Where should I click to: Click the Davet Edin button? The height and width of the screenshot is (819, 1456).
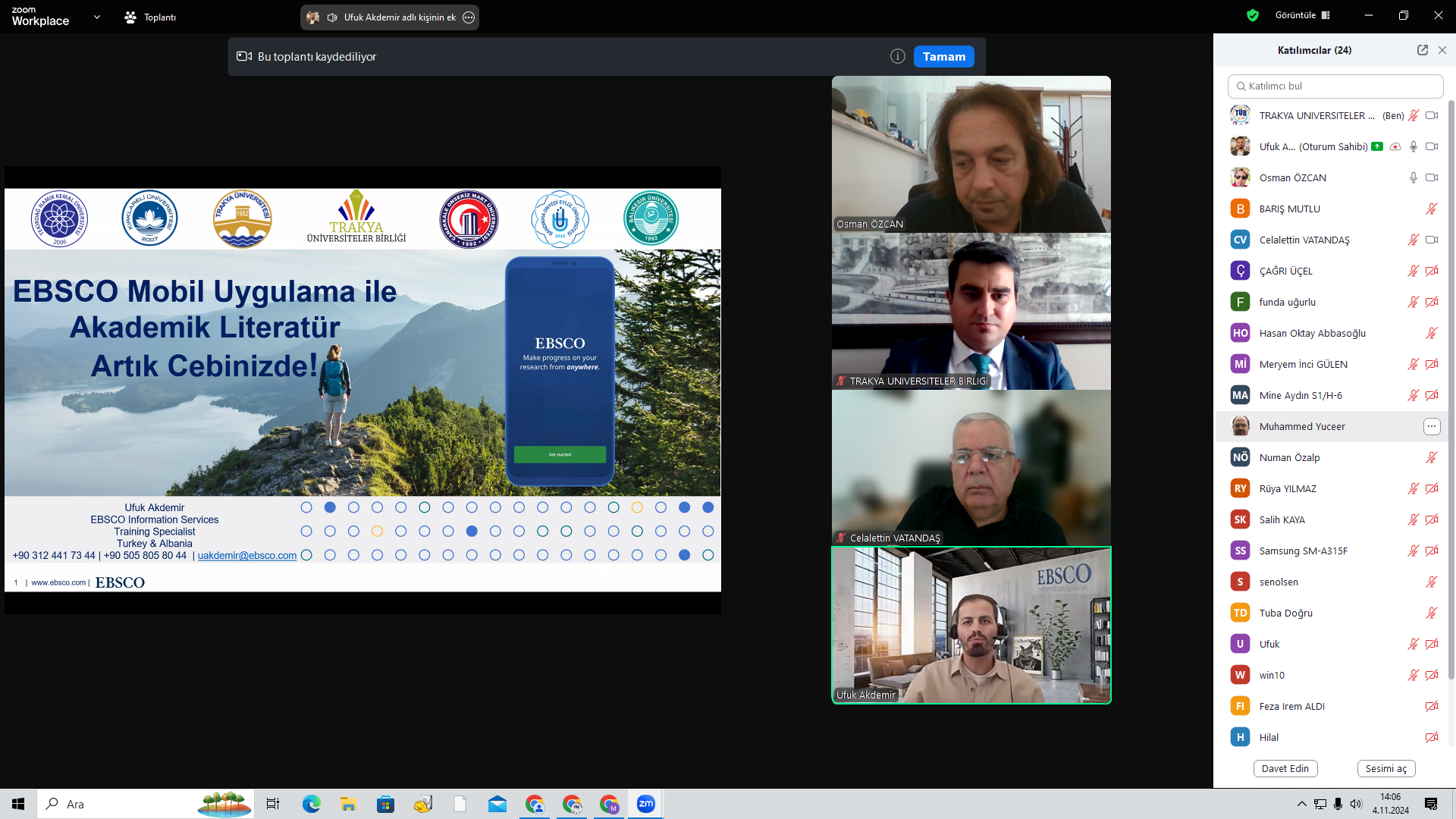pyautogui.click(x=1285, y=768)
